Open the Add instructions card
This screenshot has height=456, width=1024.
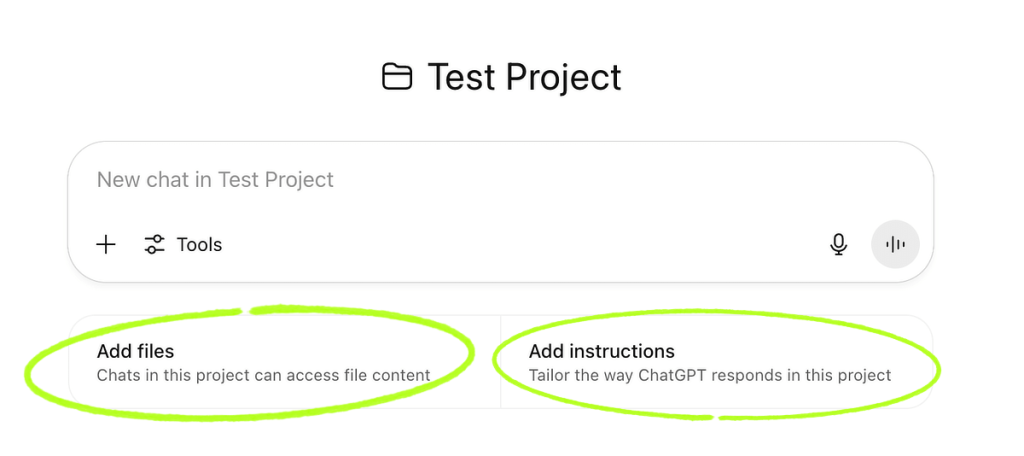coord(716,362)
